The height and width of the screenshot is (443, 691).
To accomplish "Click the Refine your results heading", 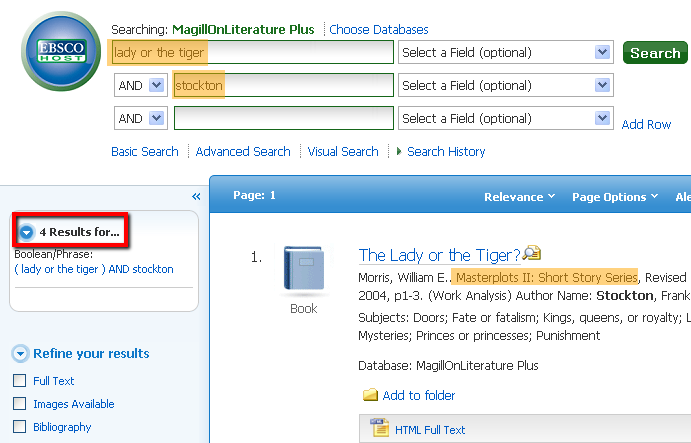I will pyautogui.click(x=91, y=354).
